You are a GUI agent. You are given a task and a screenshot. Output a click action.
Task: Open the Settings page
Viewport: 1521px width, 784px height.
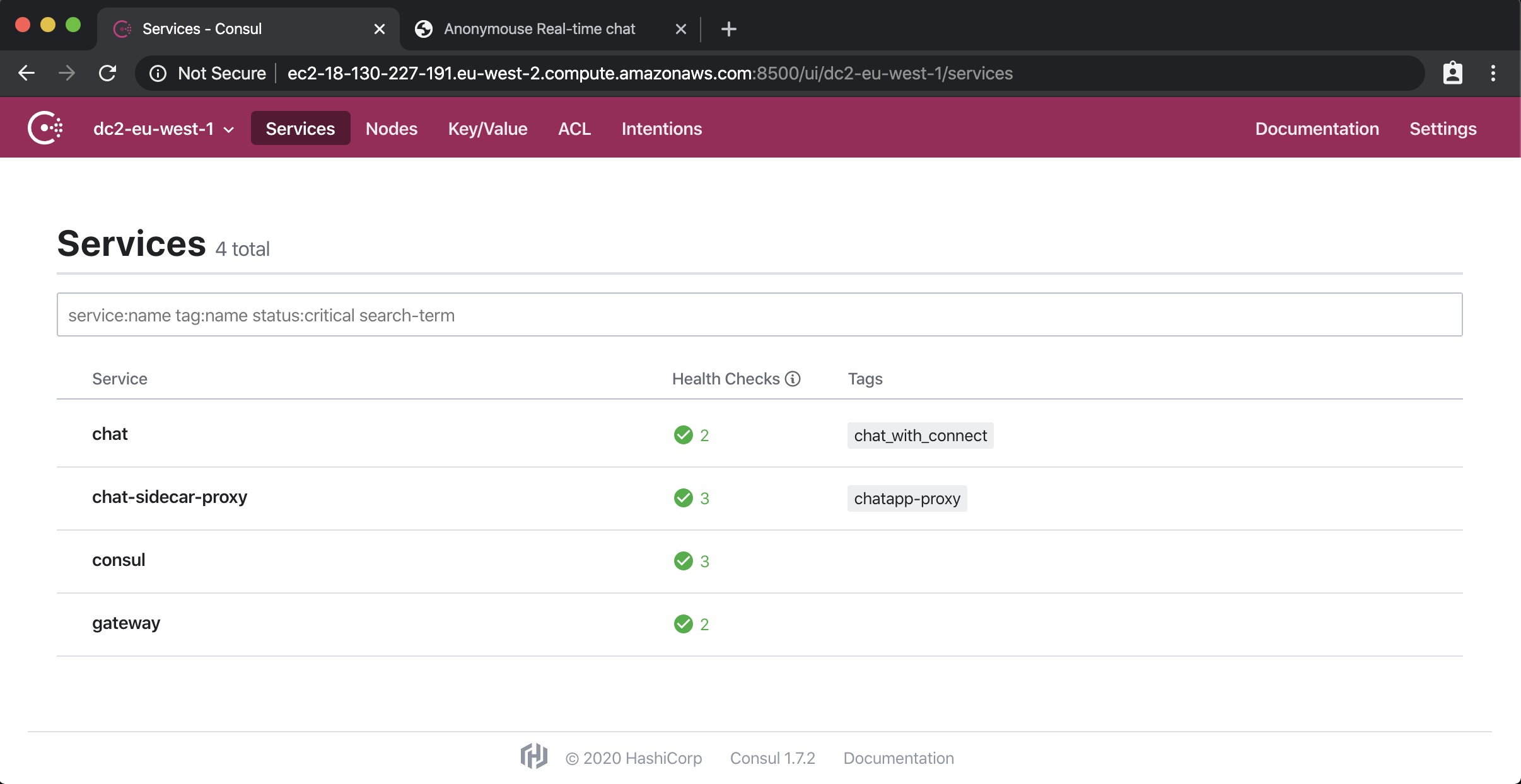(1443, 128)
